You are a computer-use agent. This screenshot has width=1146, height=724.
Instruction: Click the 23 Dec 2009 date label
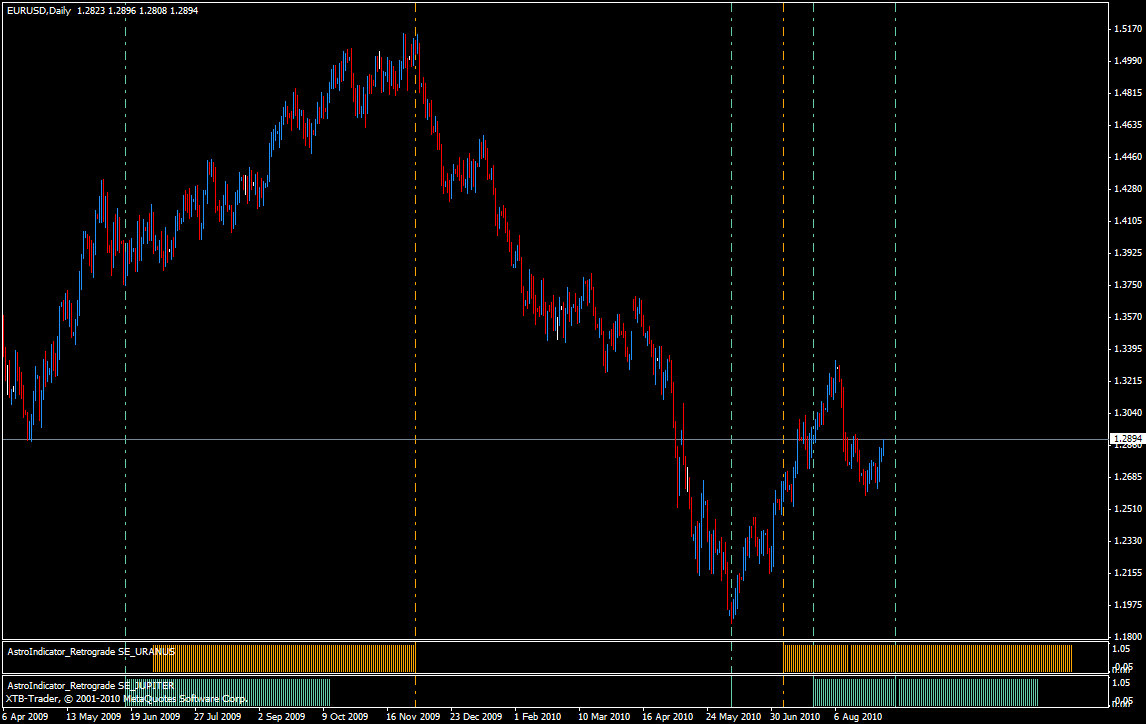click(476, 717)
